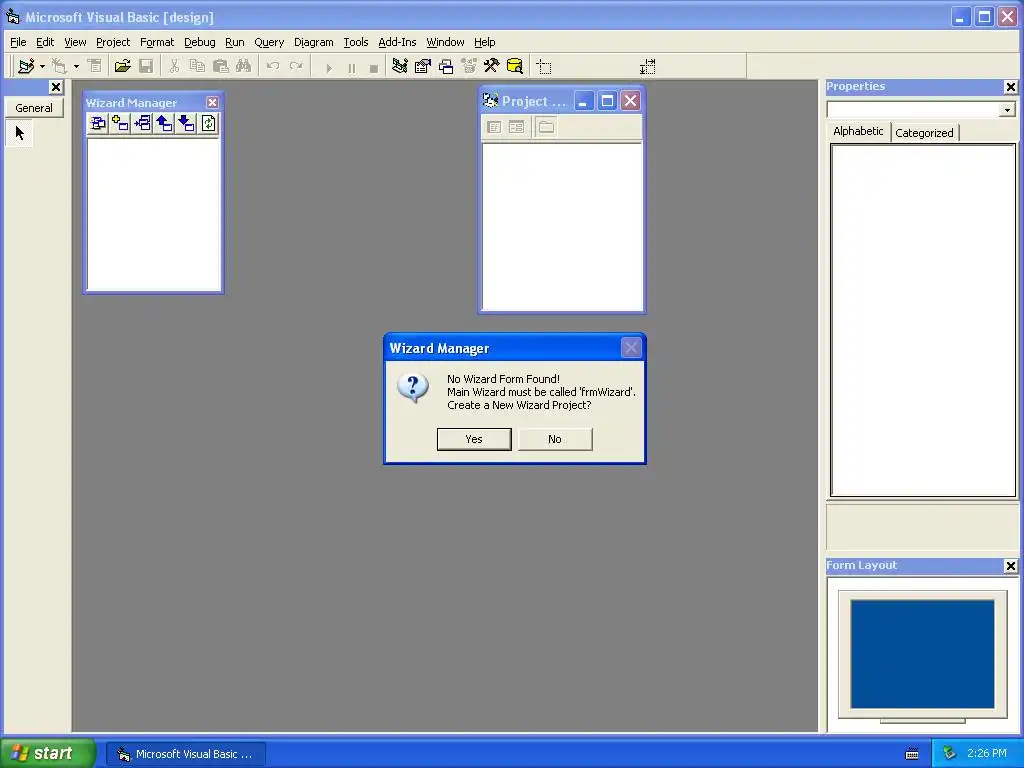The width and height of the screenshot is (1024, 768).
Task: Click the Save Project floppy disk icon
Action: pos(146,66)
